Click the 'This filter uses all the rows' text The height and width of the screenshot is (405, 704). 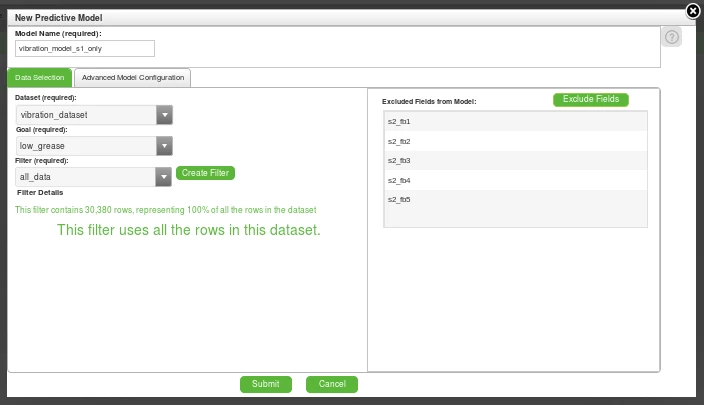(189, 230)
